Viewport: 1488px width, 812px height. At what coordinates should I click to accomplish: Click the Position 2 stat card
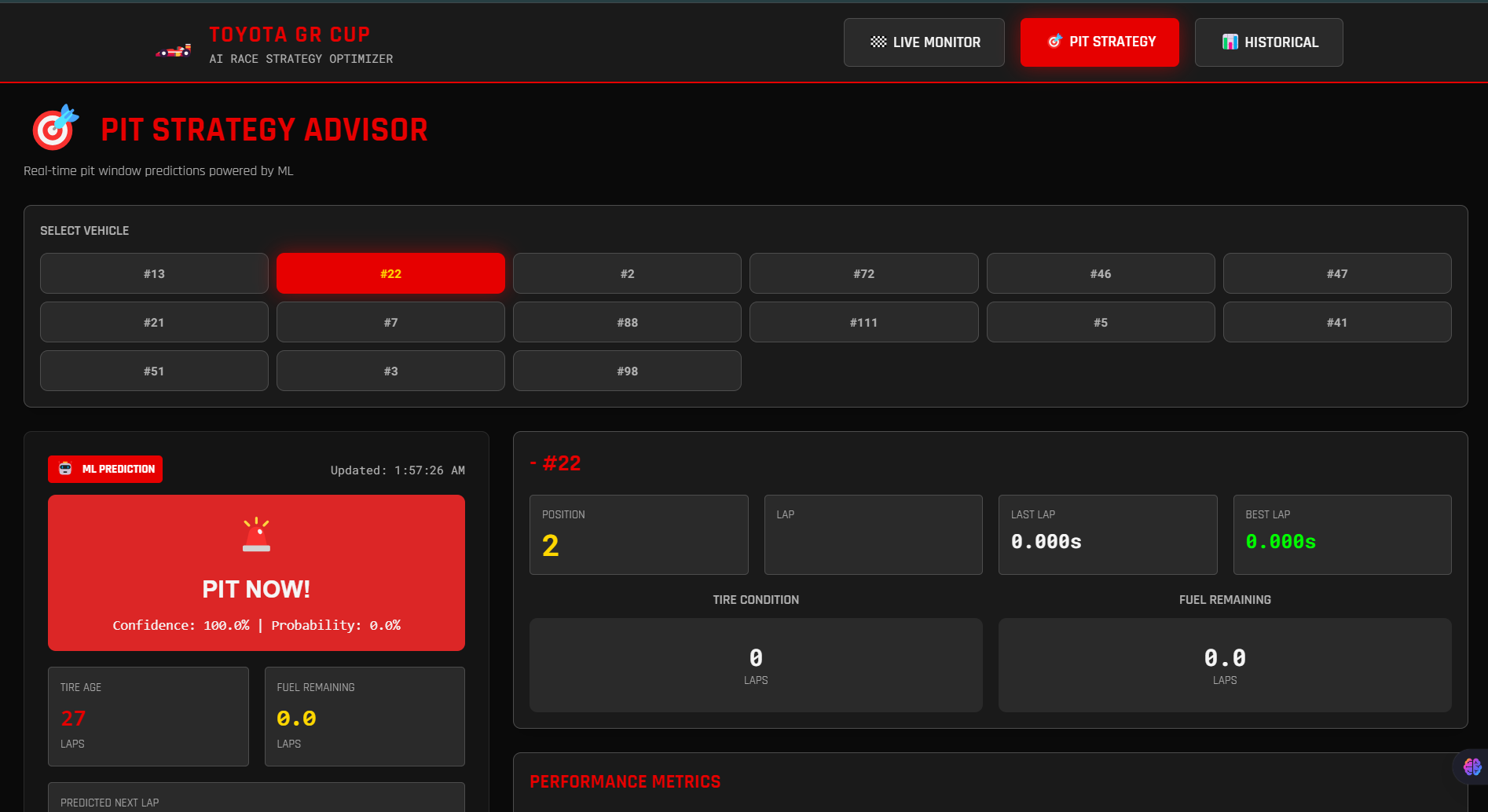pos(639,535)
